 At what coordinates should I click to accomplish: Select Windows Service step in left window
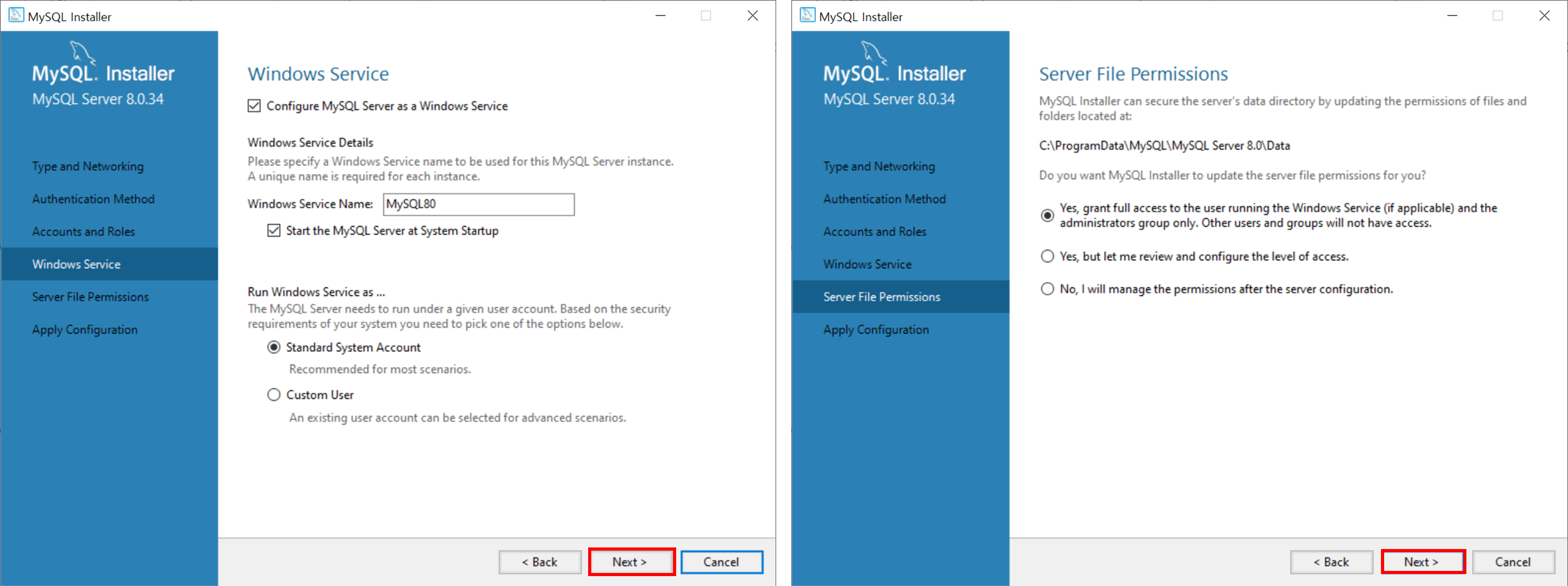[x=109, y=264]
